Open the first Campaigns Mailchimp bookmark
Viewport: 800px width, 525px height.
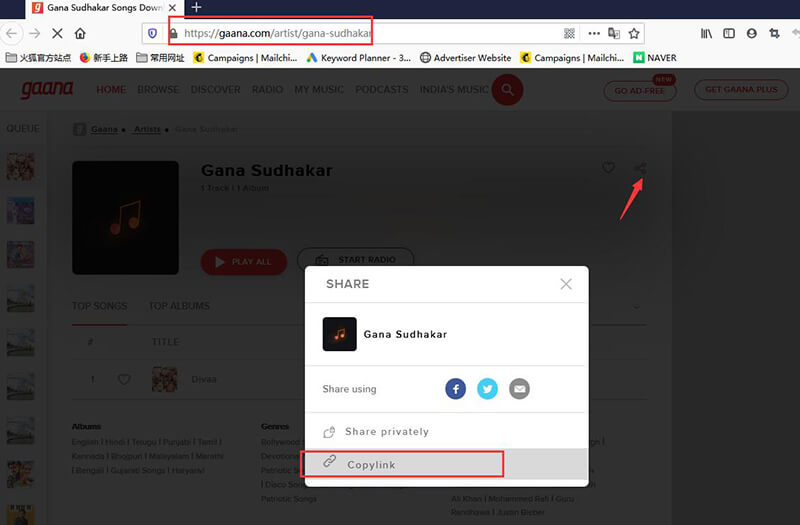click(x=245, y=58)
